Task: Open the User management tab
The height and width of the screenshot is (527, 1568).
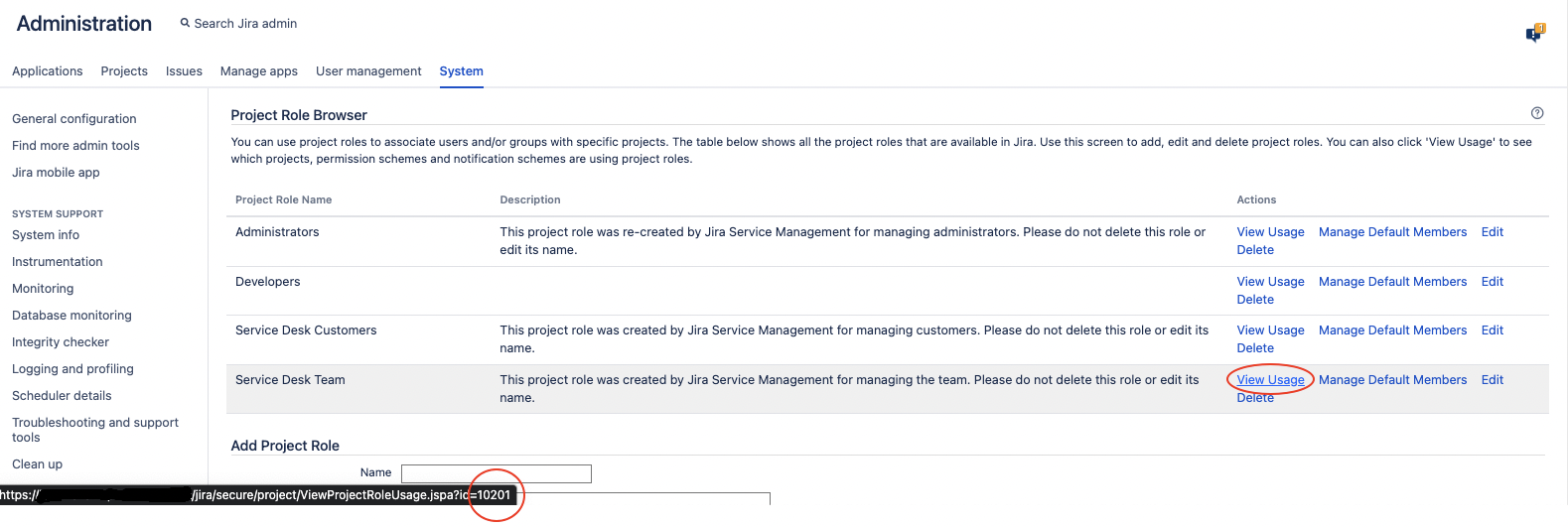Action: 368,71
